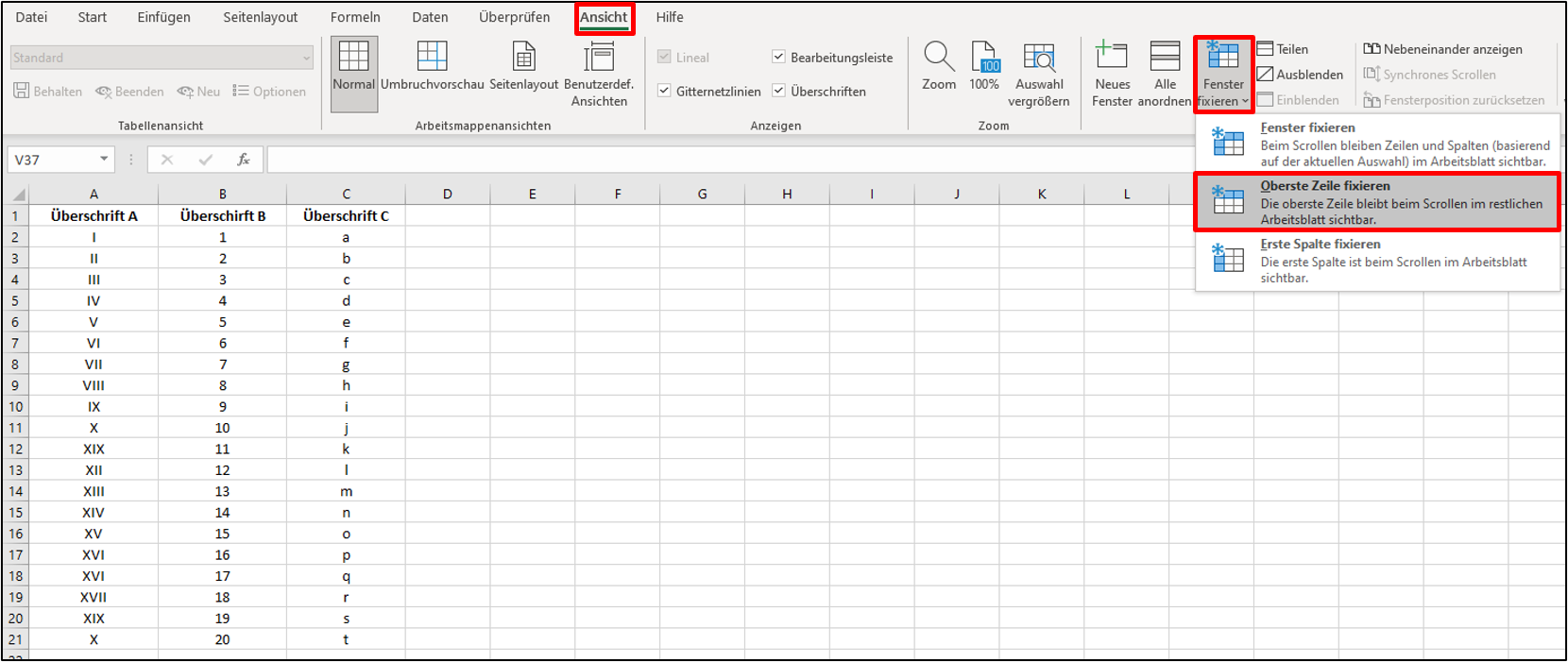Viewport: 1568px width, 662px height.
Task: Open the Zoom magnifier dialog
Action: (x=939, y=66)
